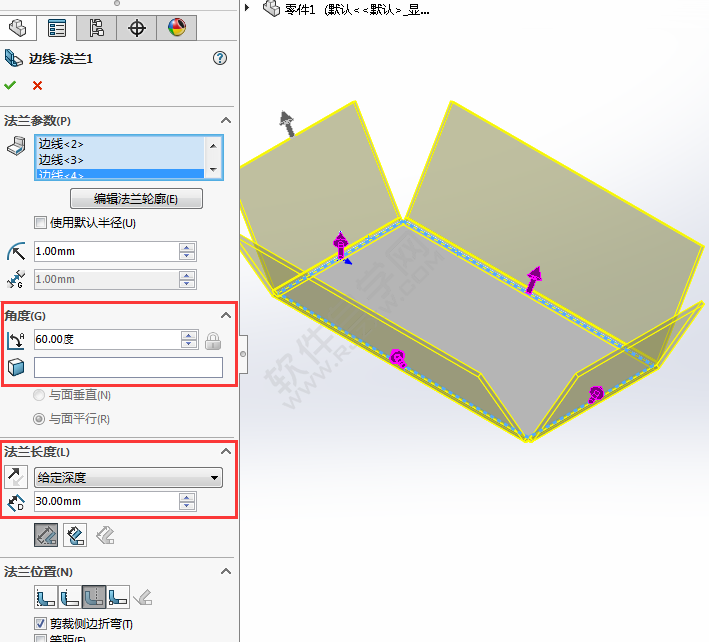Click the bend radius 1.00mm field

(106, 251)
